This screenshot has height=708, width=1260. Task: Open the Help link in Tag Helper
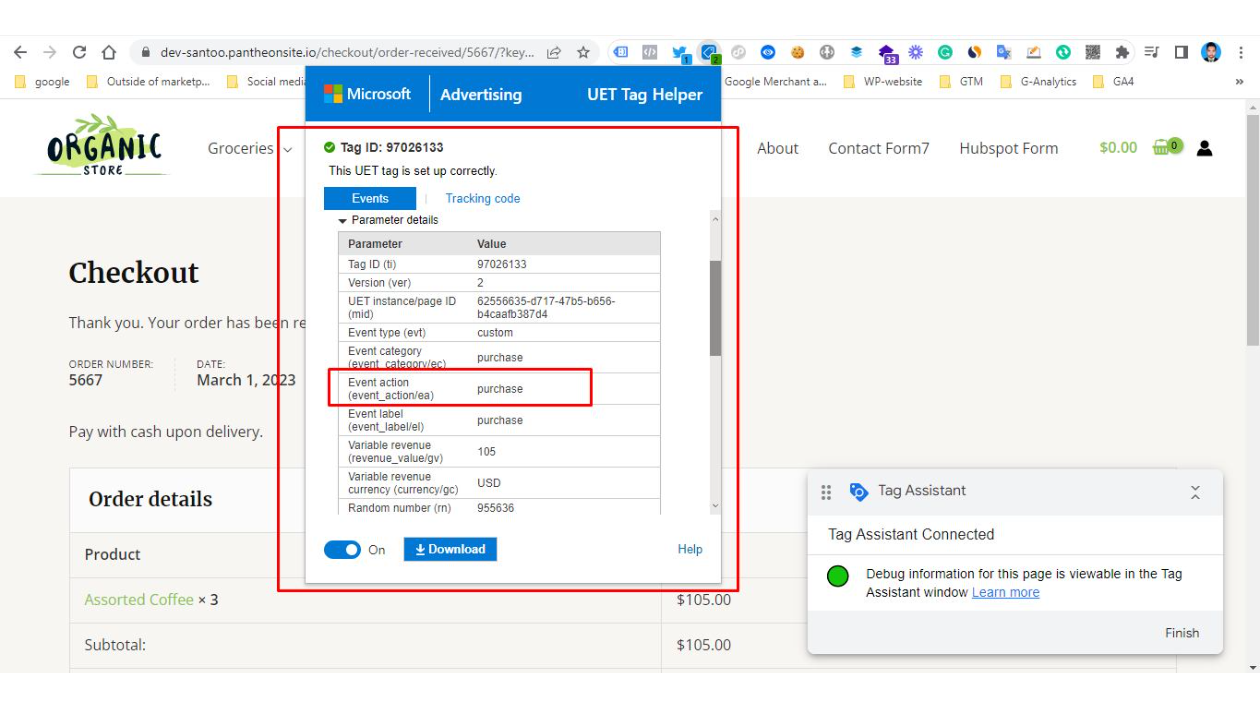[x=690, y=549]
